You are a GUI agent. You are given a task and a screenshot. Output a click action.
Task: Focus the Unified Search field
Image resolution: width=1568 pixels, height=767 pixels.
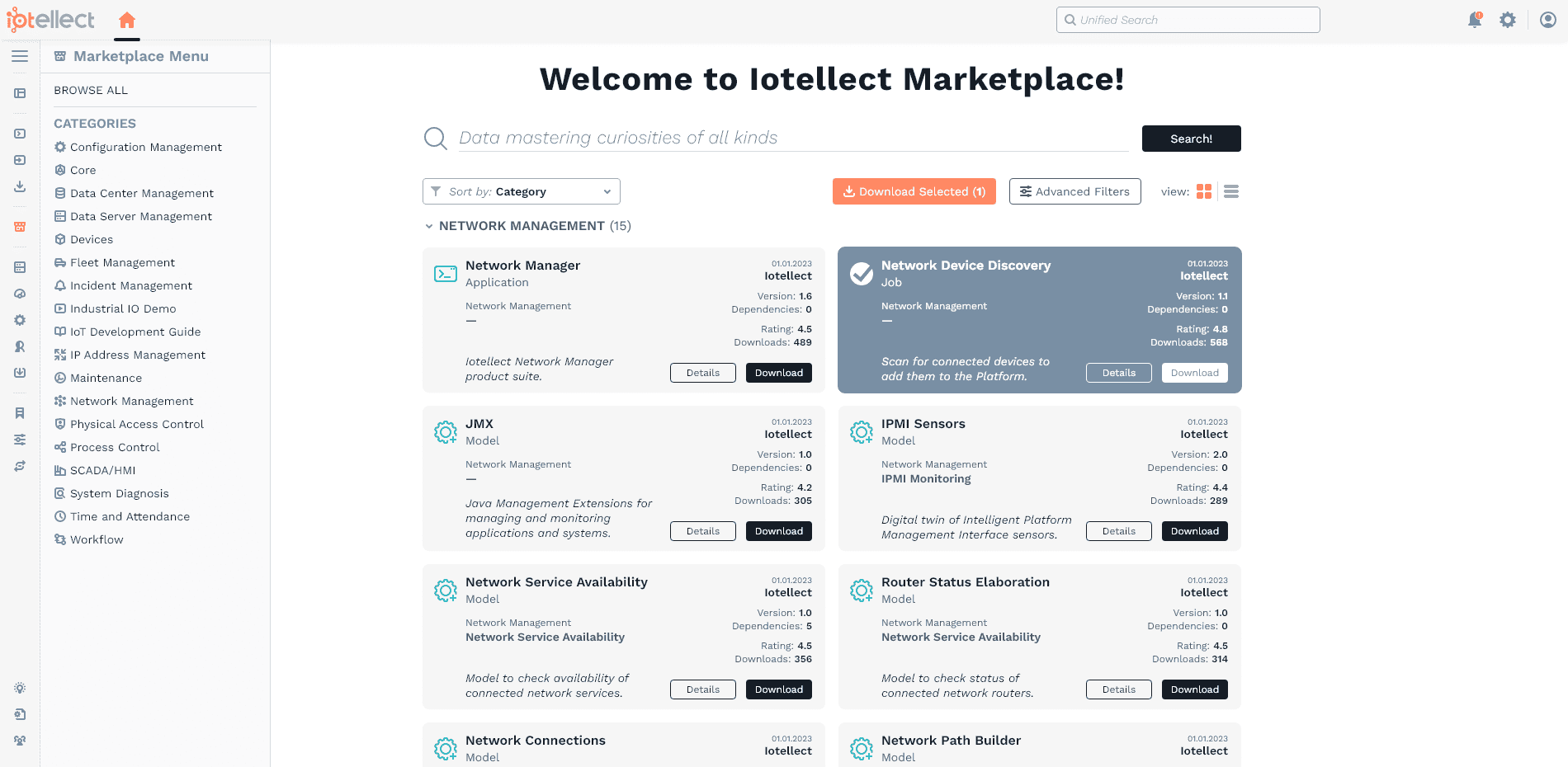coord(1188,20)
